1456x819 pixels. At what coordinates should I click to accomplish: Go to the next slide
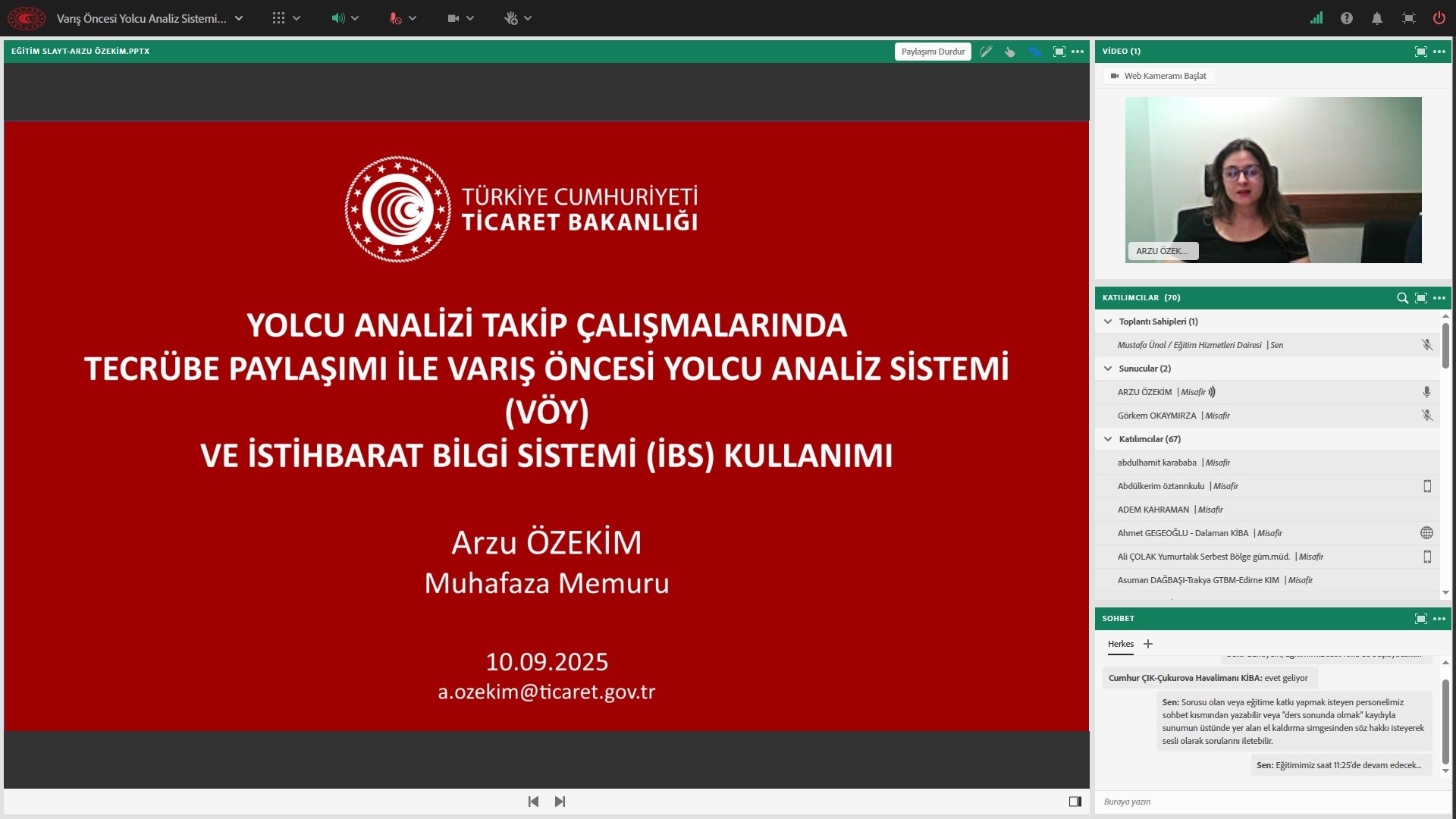pos(560,802)
